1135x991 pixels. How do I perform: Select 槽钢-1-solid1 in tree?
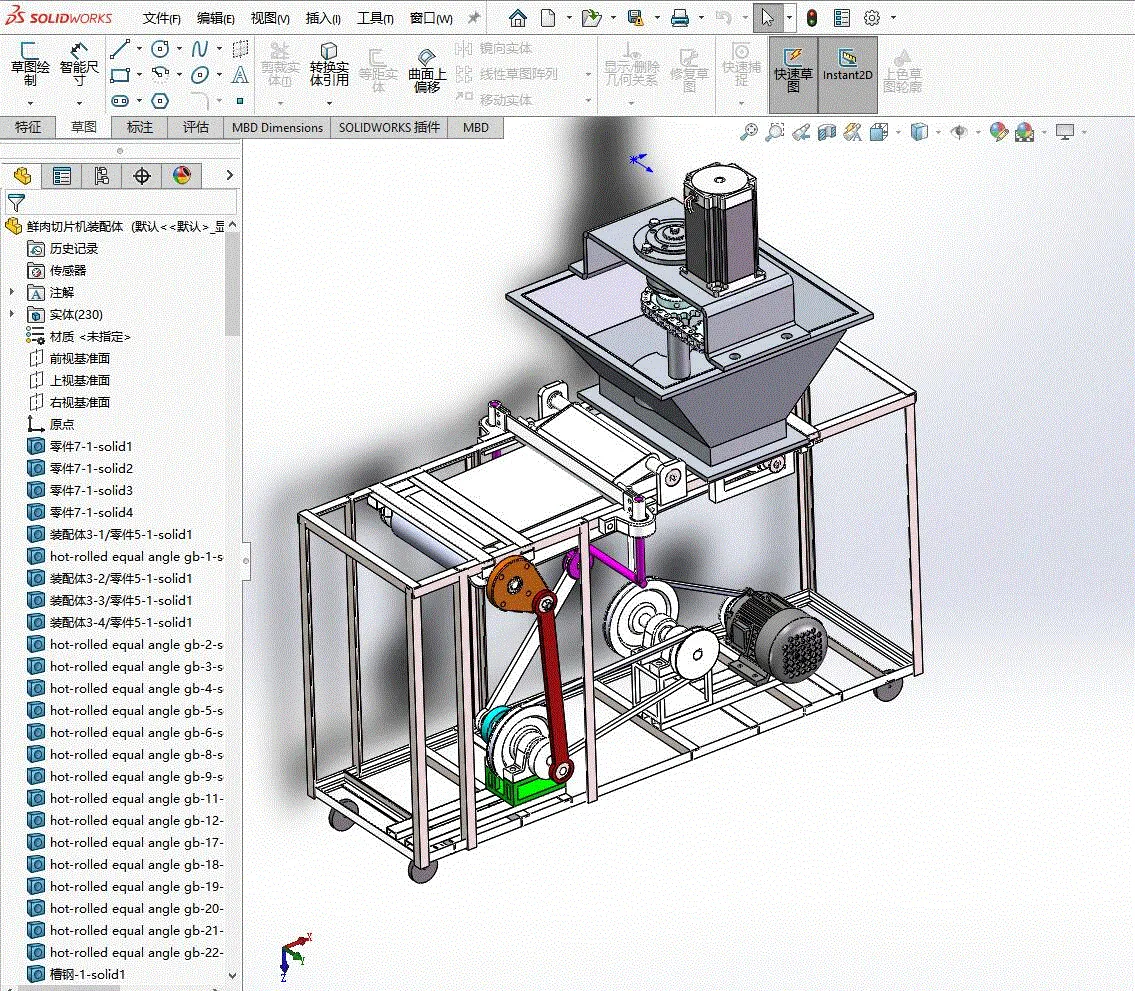87,974
